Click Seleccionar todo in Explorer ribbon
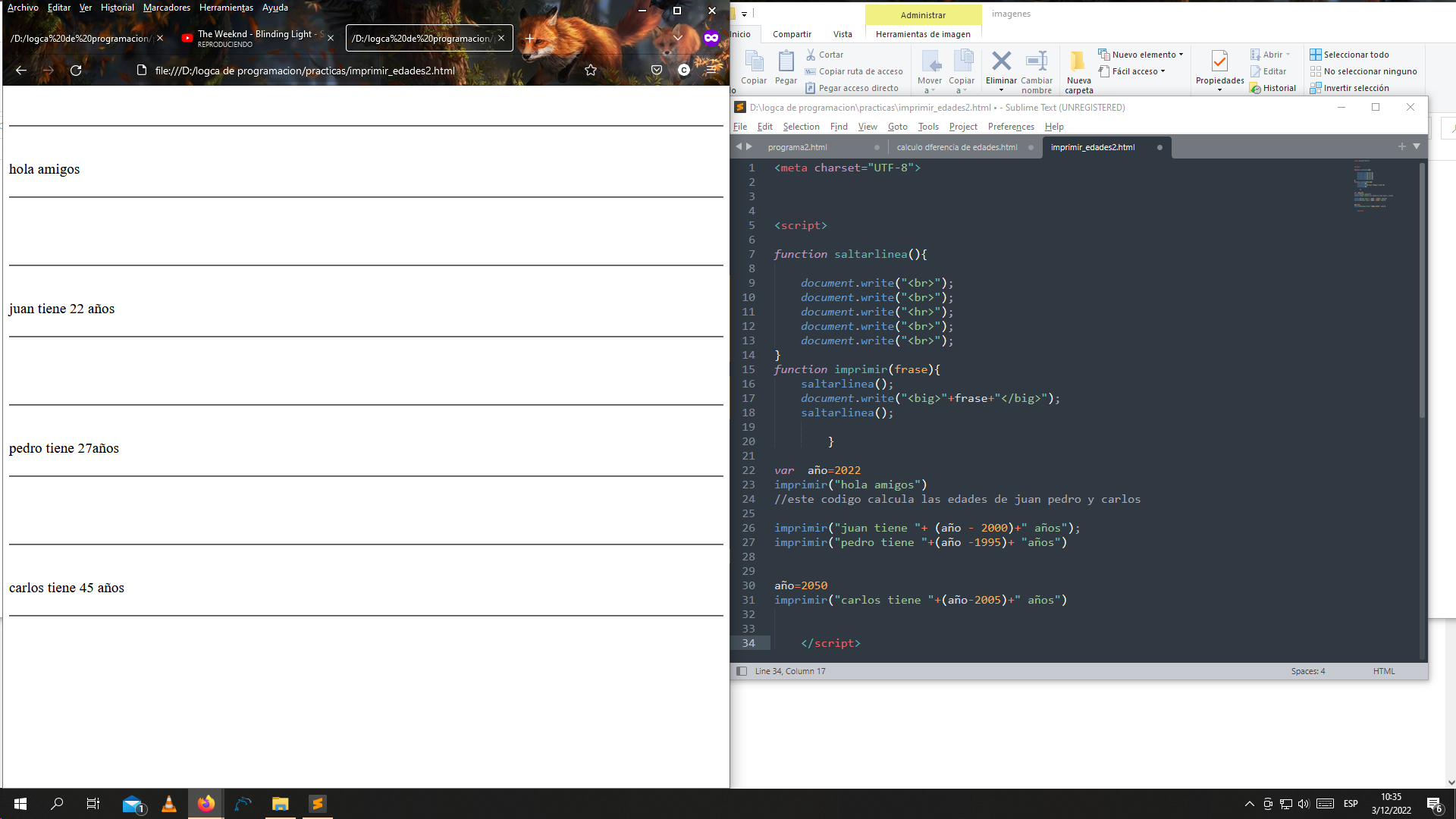Viewport: 1456px width, 819px height. [1349, 55]
